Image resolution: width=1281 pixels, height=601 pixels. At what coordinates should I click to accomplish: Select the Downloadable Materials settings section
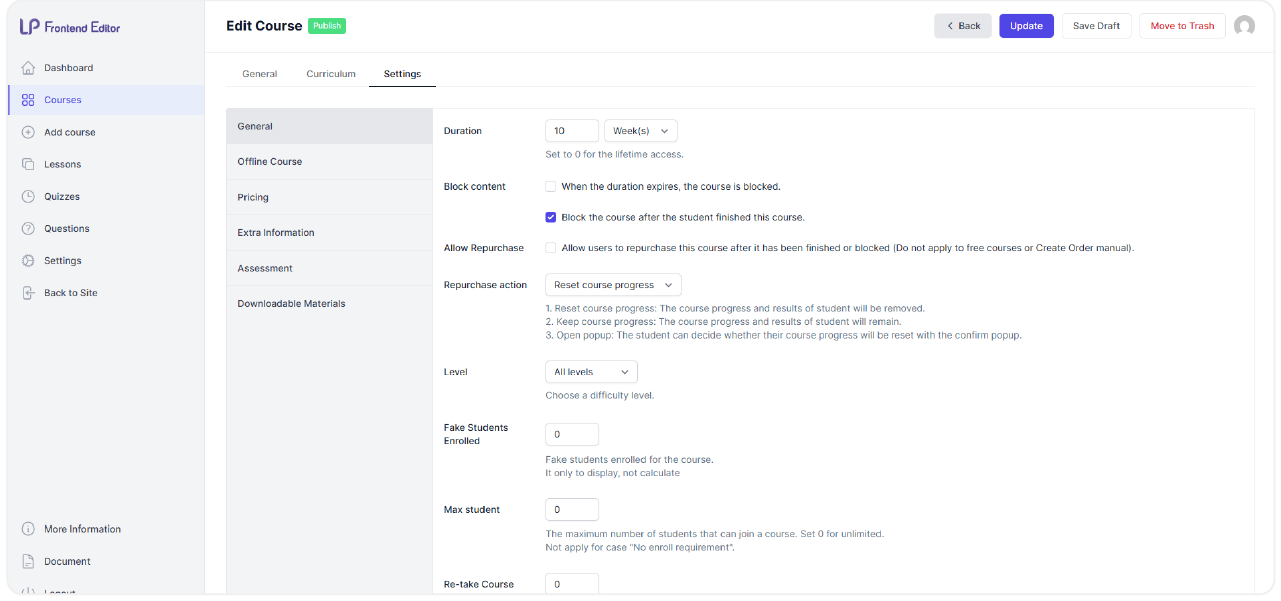pyautogui.click(x=290, y=303)
